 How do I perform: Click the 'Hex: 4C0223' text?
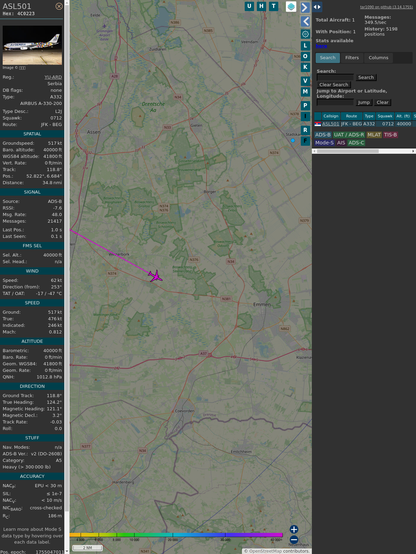(x=19, y=14)
